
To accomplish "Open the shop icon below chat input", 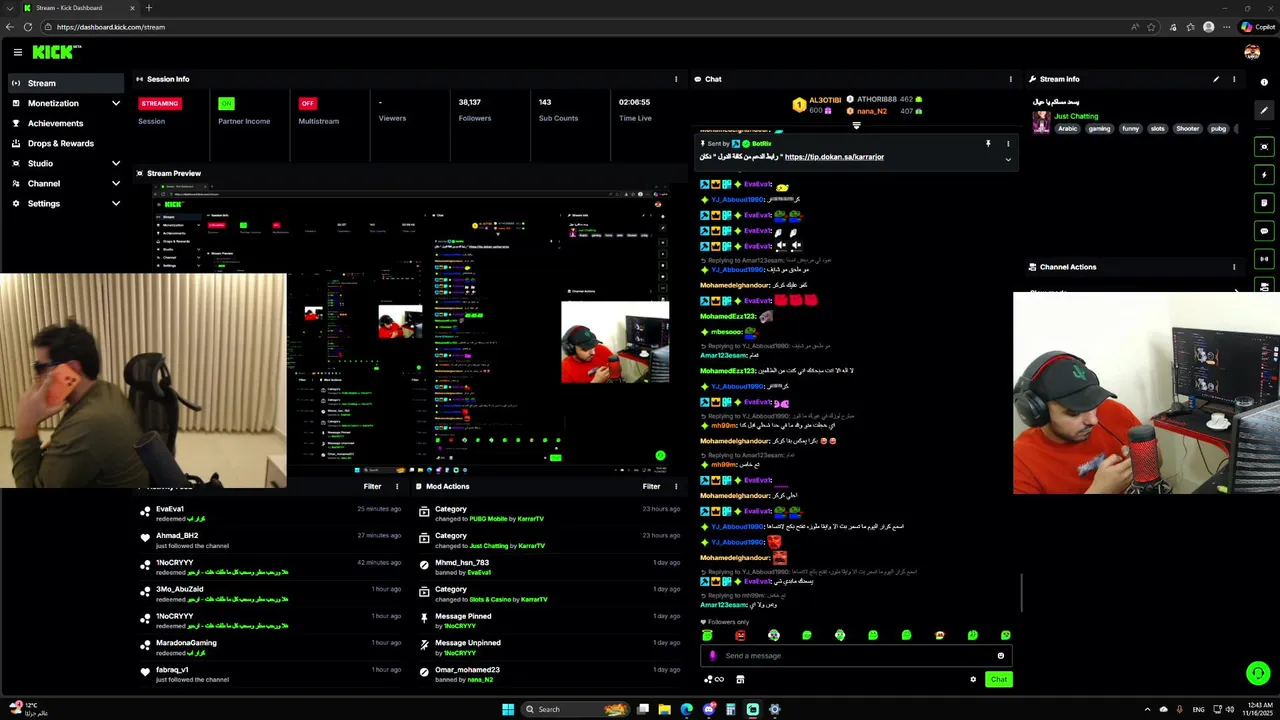I will (x=740, y=679).
